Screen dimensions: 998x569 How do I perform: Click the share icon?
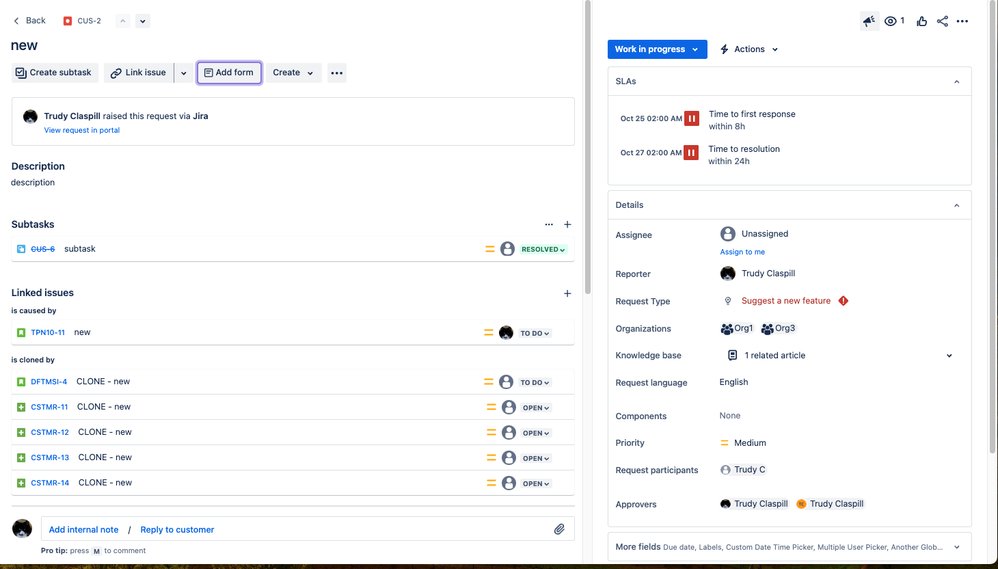[943, 21]
